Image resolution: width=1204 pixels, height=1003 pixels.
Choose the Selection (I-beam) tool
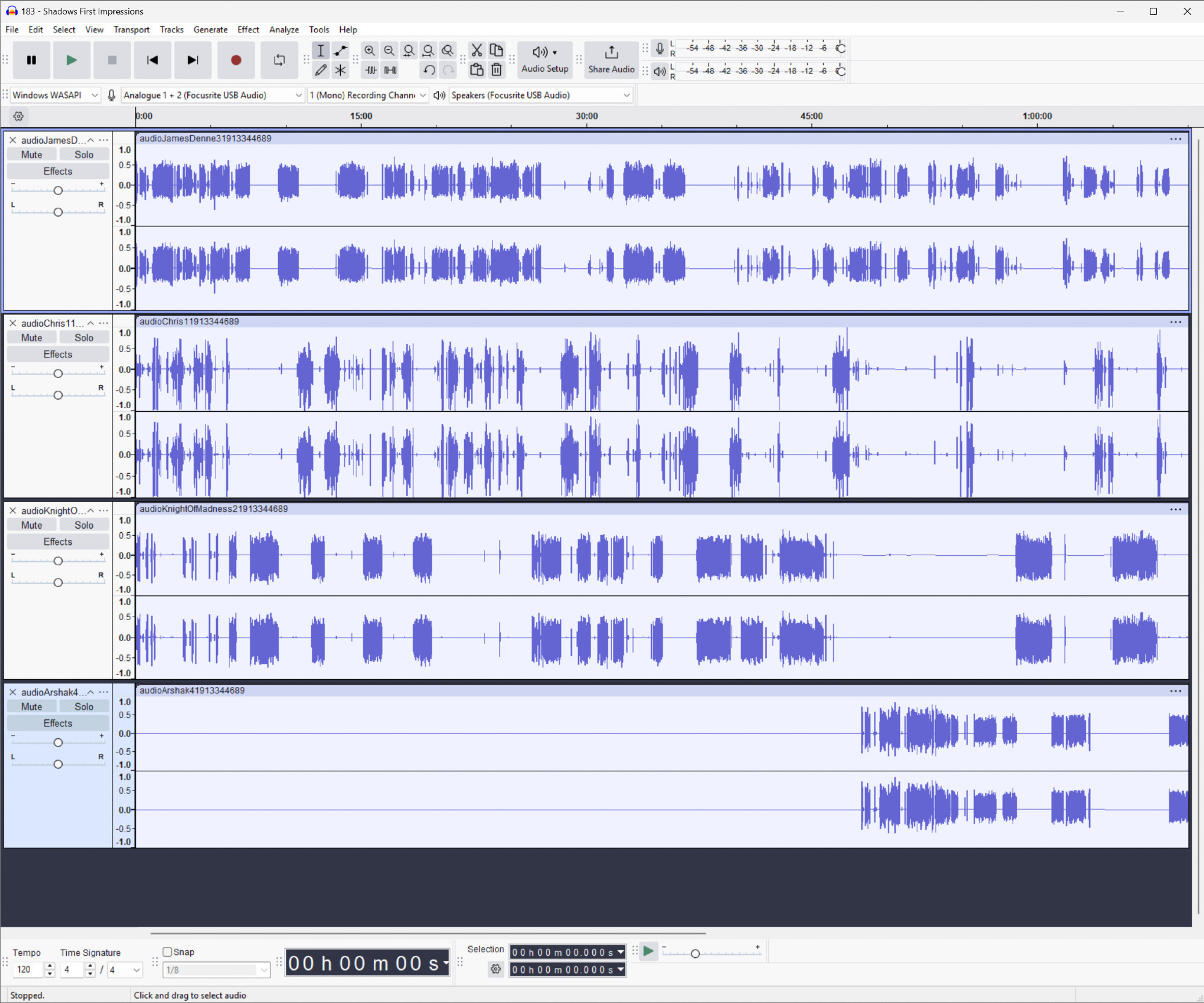coord(321,51)
